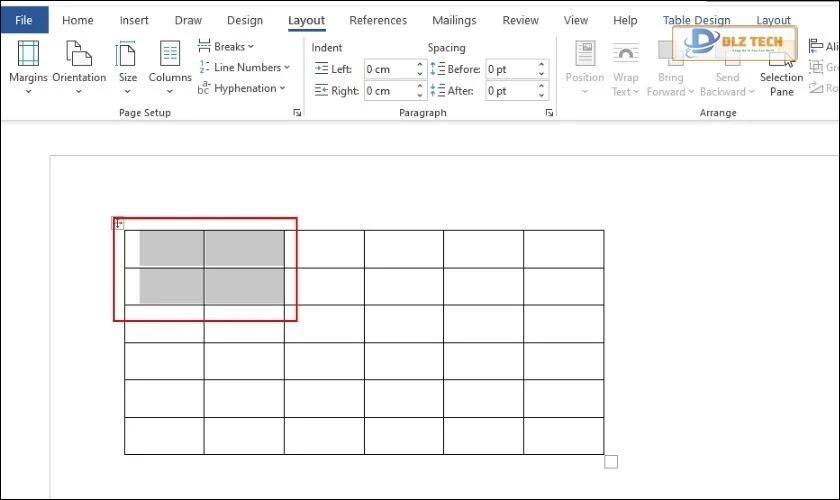The width and height of the screenshot is (840, 500).
Task: Open the References ribbon tab
Action: pyautogui.click(x=377, y=20)
